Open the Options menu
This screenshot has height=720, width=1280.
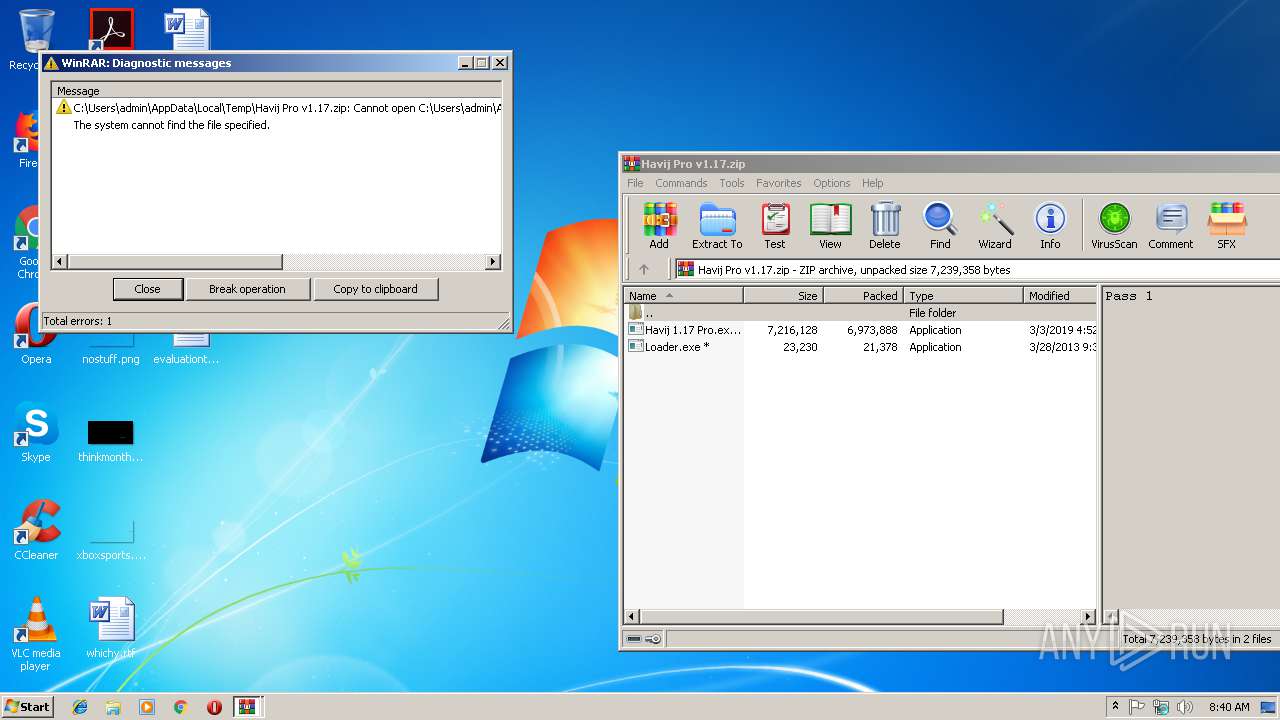click(x=831, y=183)
